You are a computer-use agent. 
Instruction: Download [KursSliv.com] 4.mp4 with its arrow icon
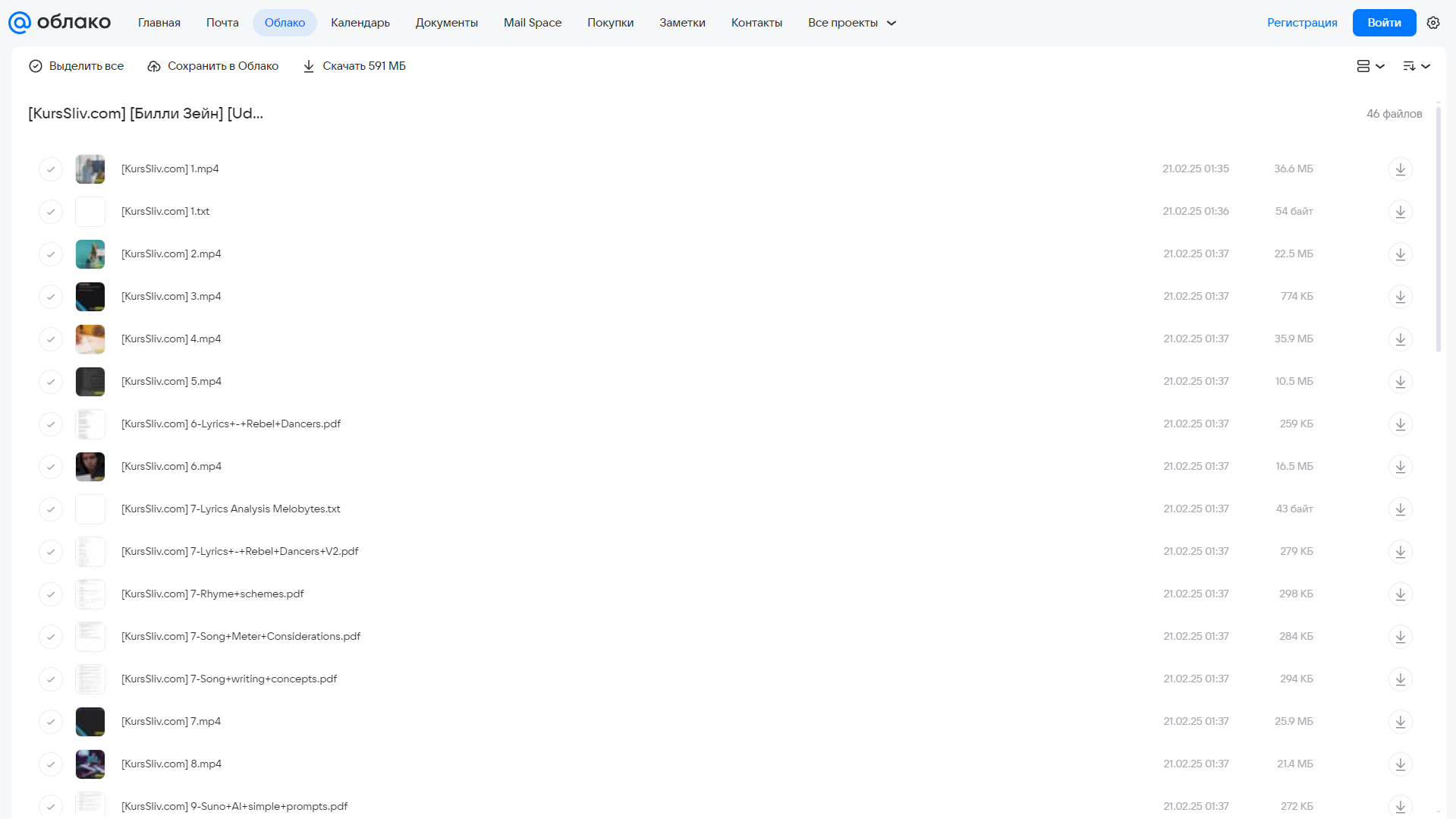coord(1401,339)
